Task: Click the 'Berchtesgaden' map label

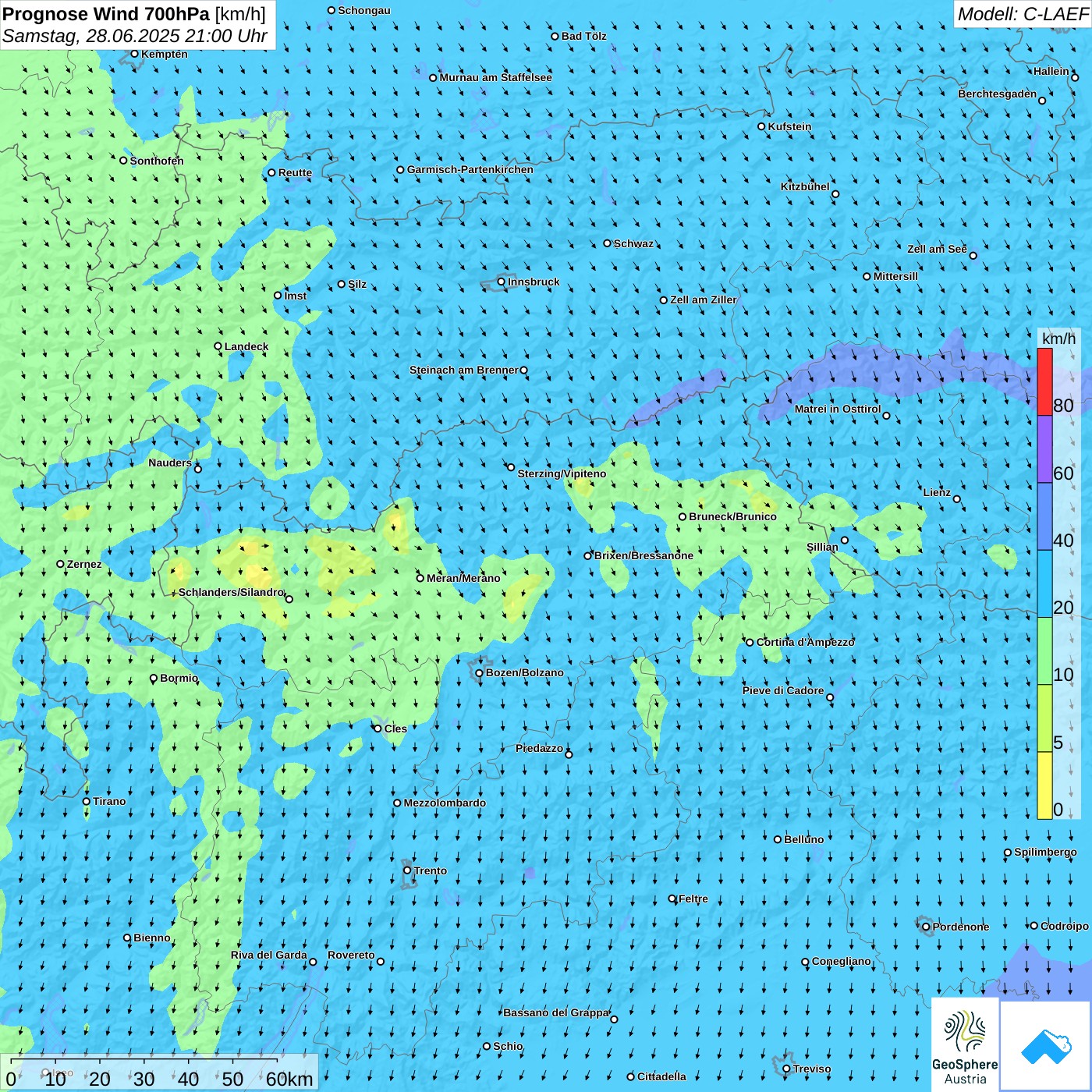Action: click(x=998, y=94)
